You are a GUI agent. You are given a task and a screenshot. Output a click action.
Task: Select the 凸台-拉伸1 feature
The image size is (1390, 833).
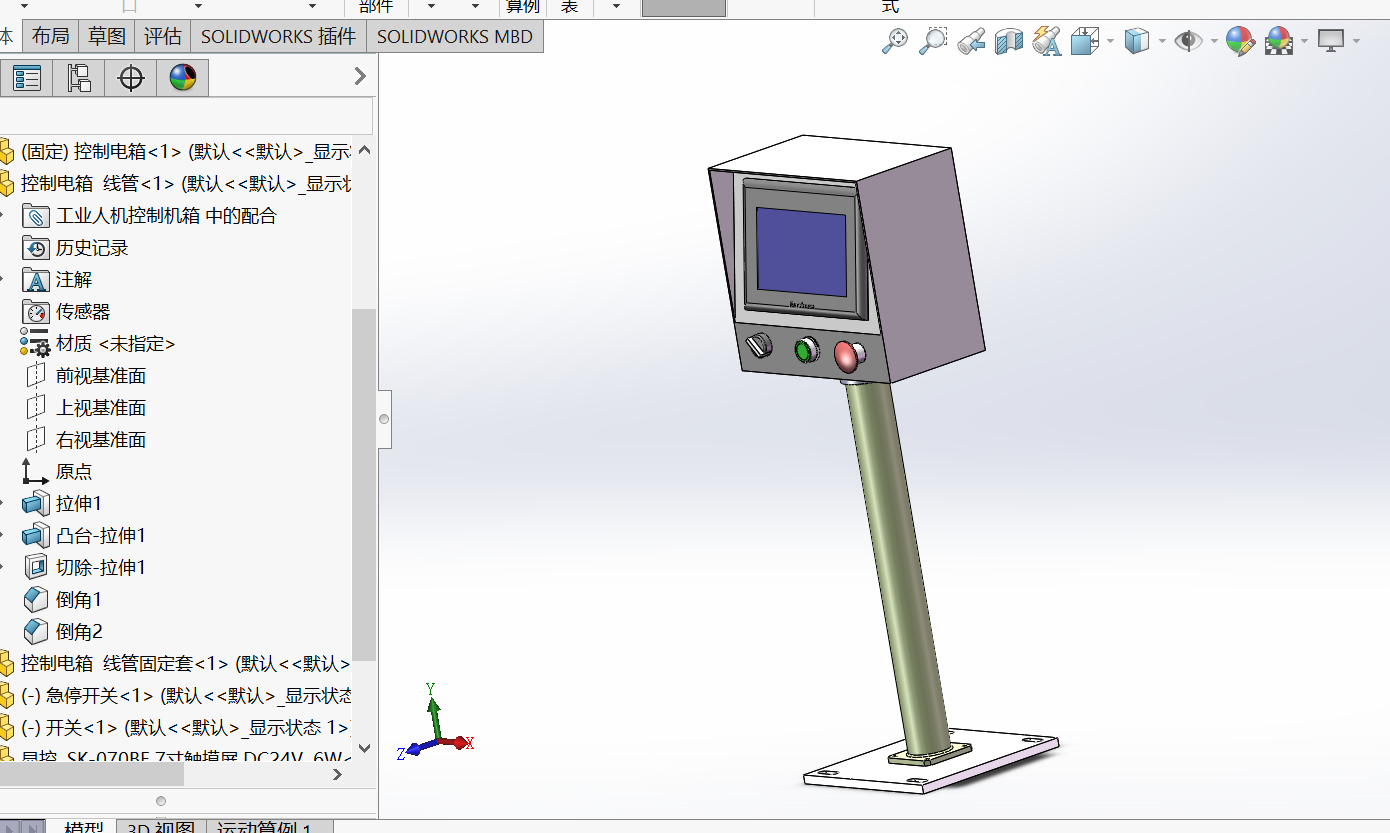tap(101, 536)
